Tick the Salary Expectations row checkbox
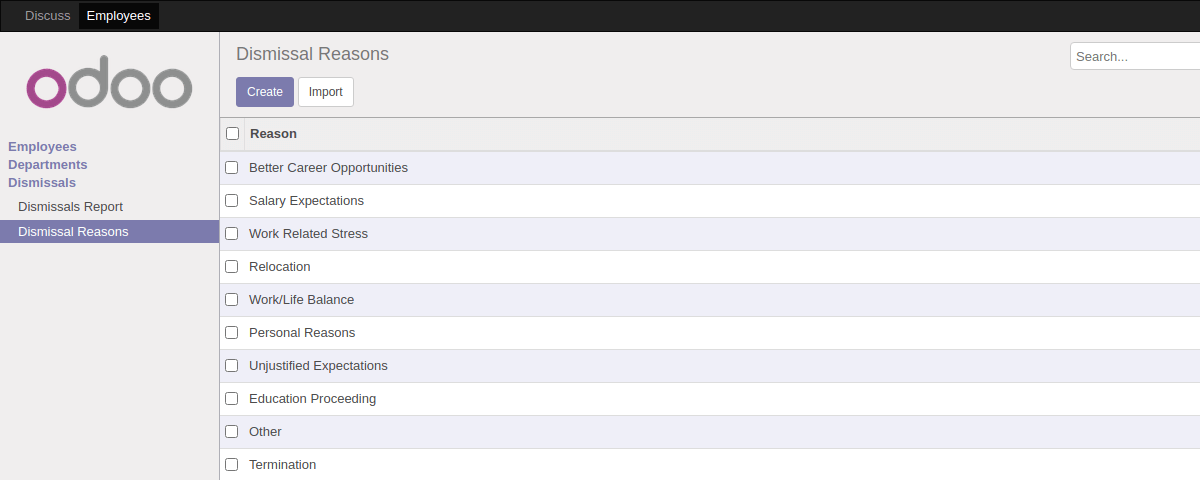This screenshot has width=1200, height=480. tap(232, 201)
